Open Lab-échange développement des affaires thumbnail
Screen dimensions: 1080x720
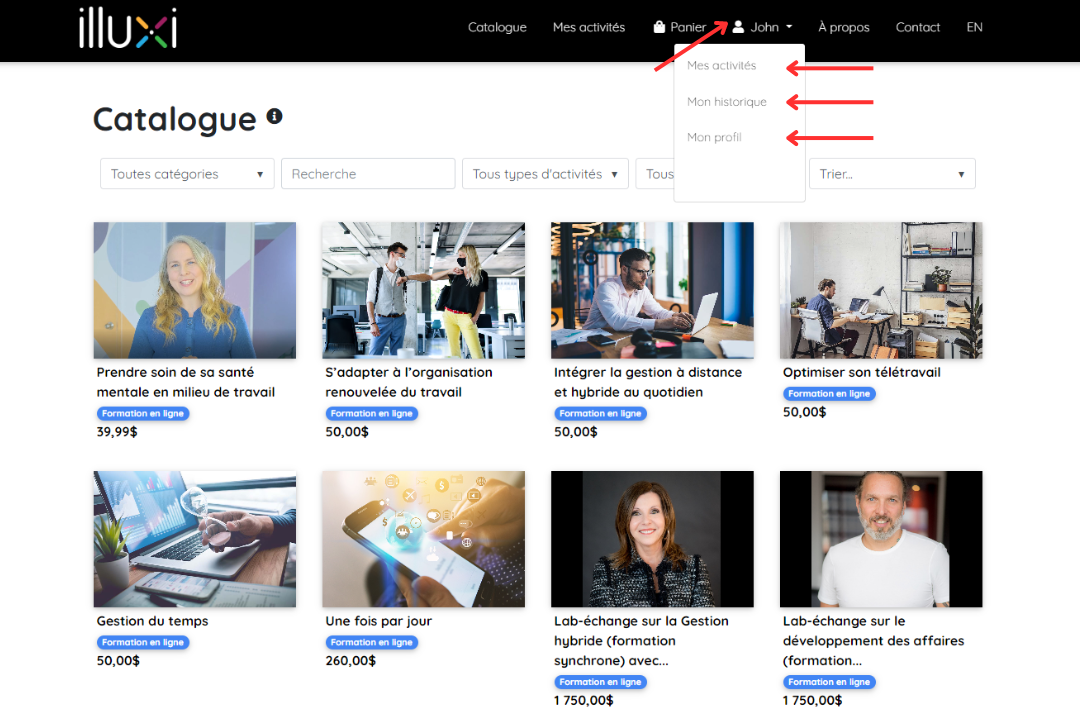coord(881,539)
